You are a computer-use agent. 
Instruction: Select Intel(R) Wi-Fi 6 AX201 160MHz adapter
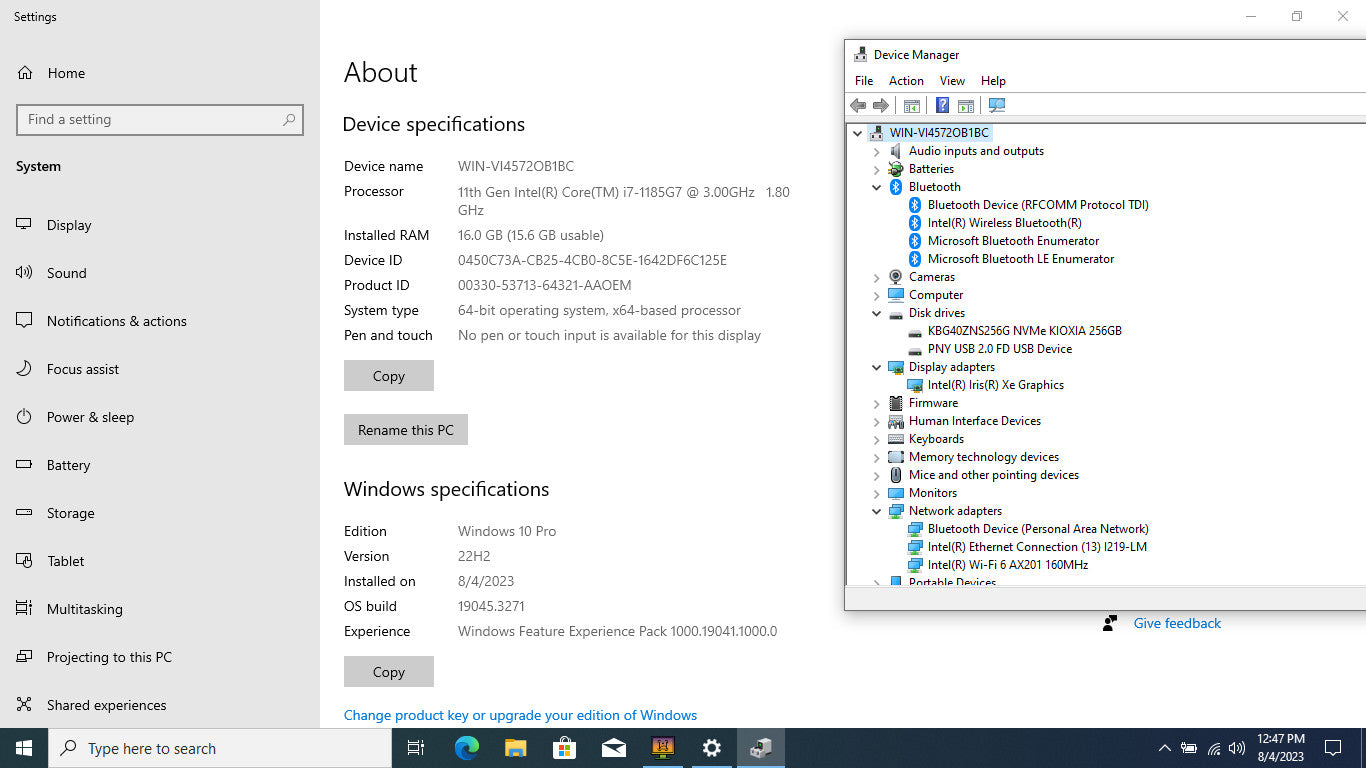[1008, 565]
